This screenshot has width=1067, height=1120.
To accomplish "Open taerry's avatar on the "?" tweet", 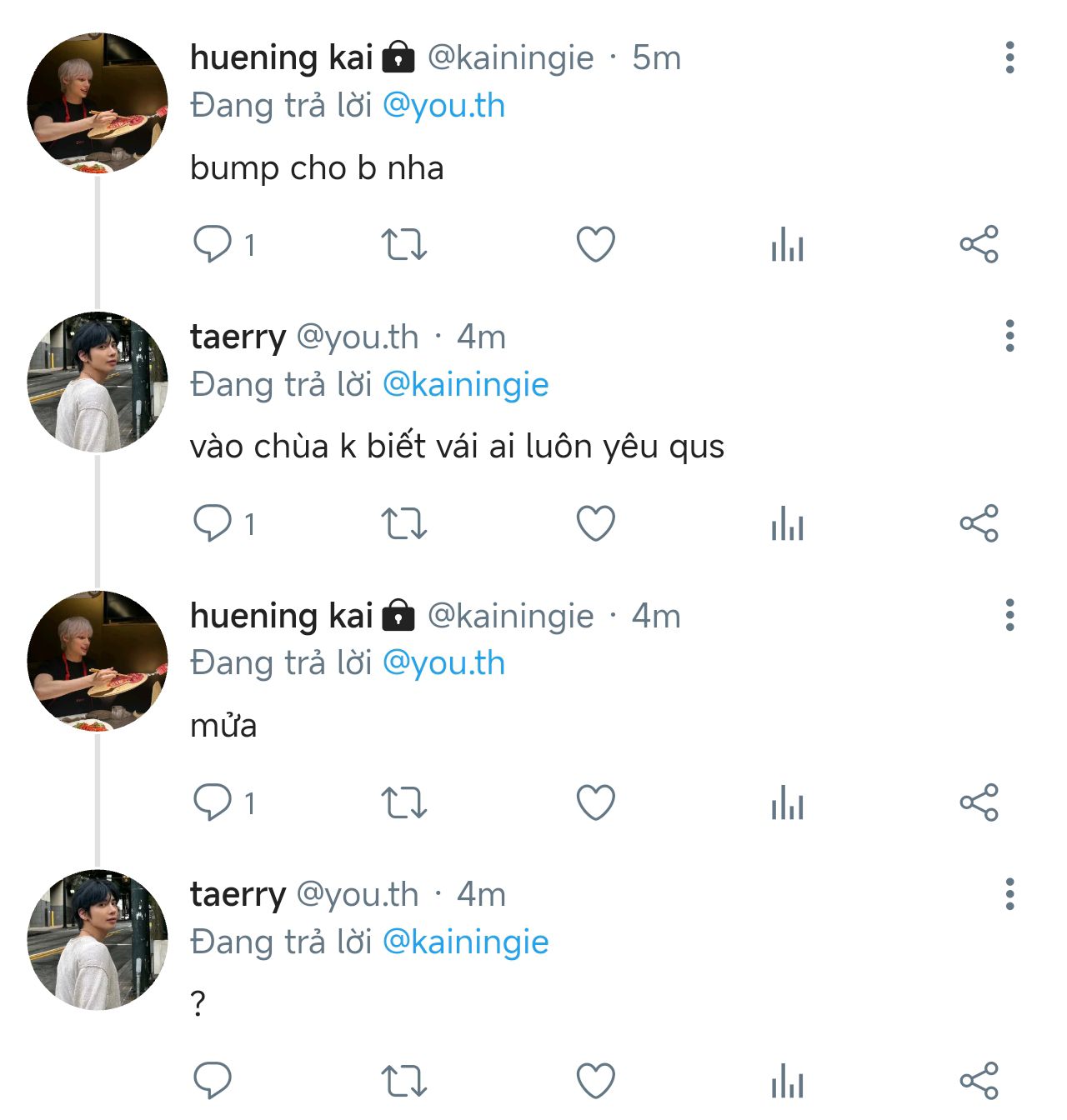I will pos(98,940).
